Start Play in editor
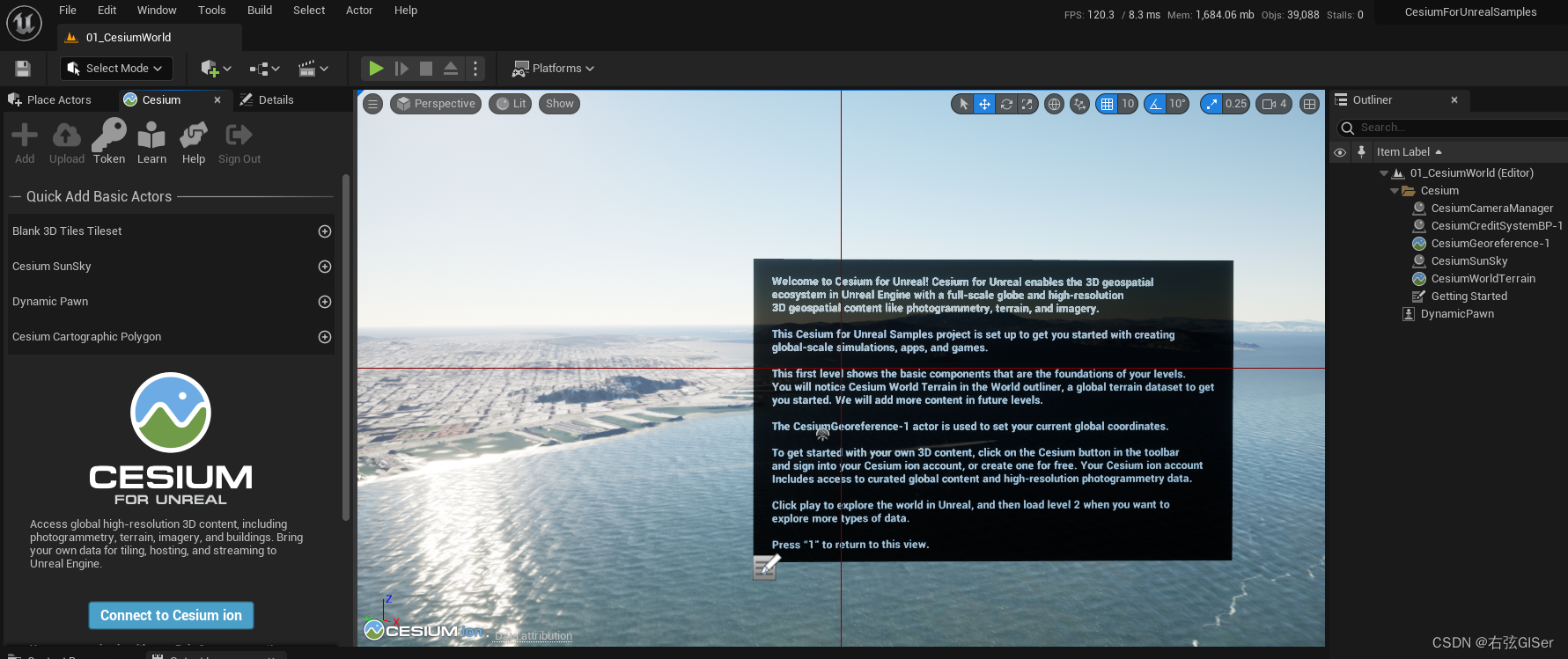 pos(376,68)
